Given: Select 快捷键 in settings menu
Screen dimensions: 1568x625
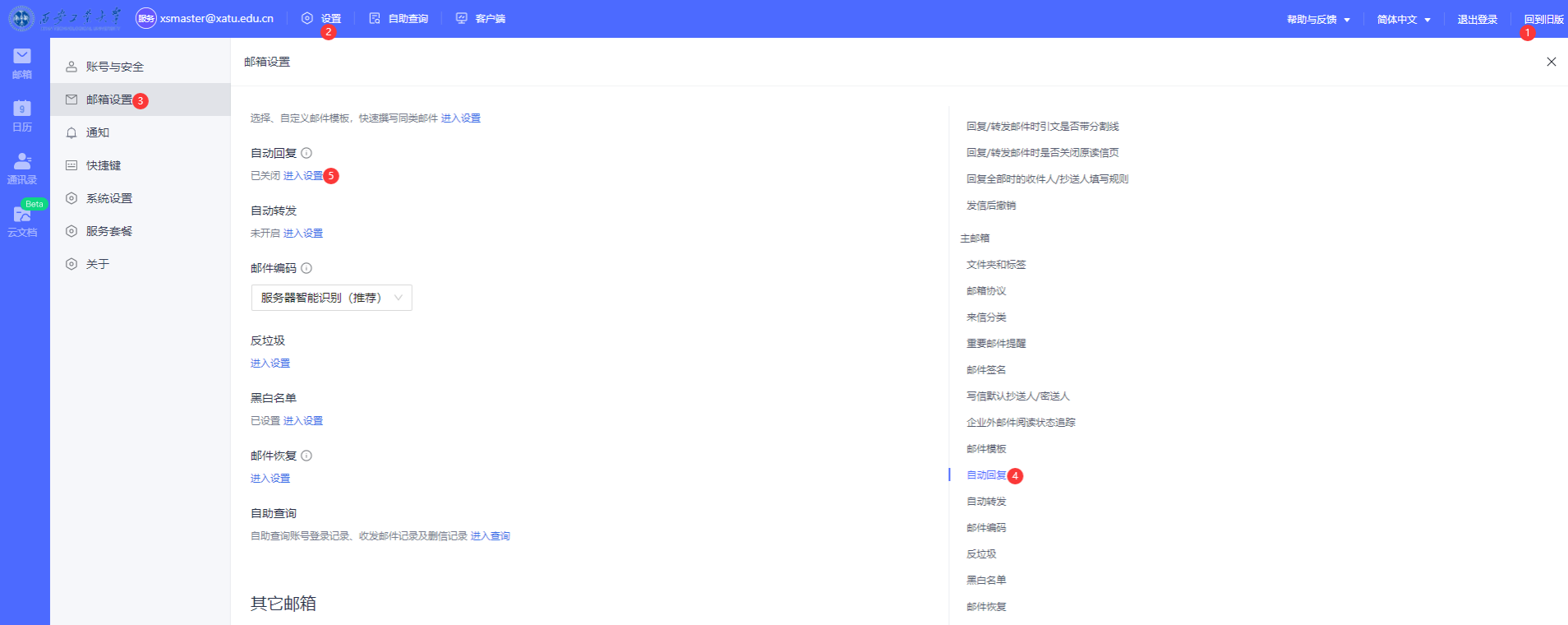Looking at the screenshot, I should (104, 165).
